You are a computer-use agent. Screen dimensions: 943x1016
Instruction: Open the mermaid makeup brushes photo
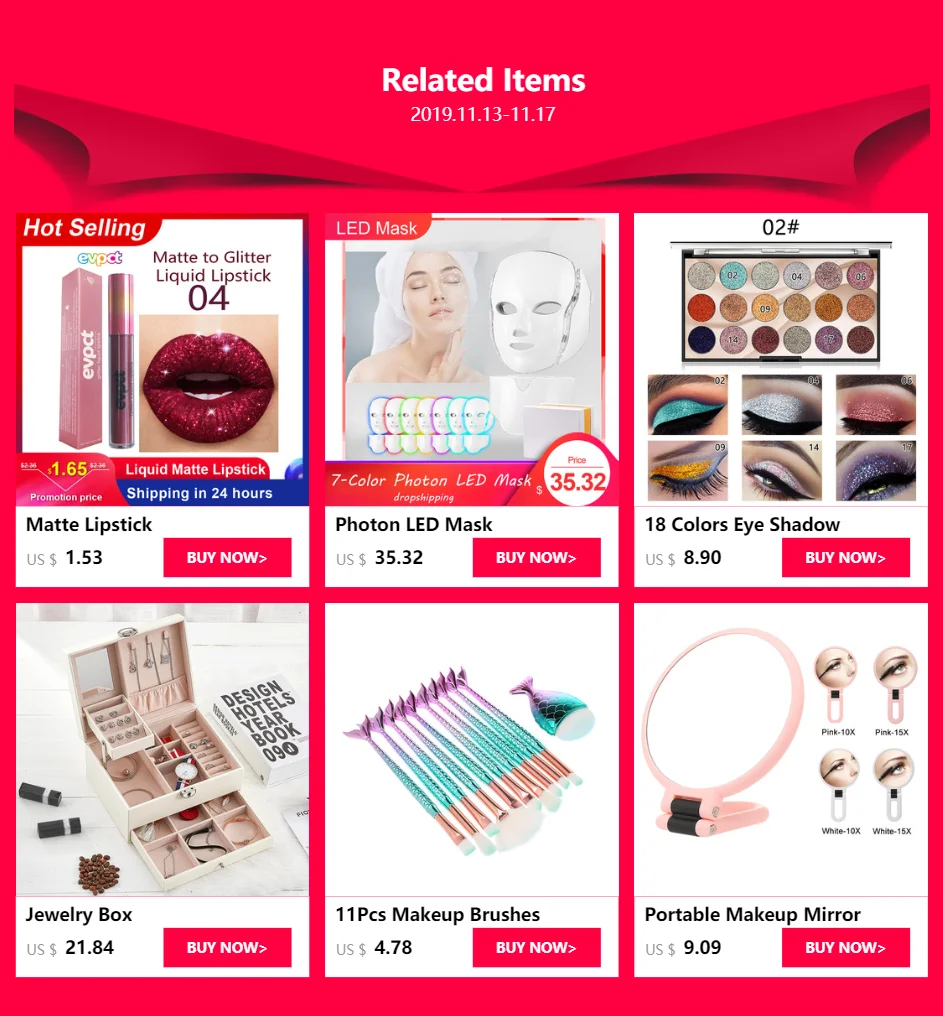[x=471, y=750]
